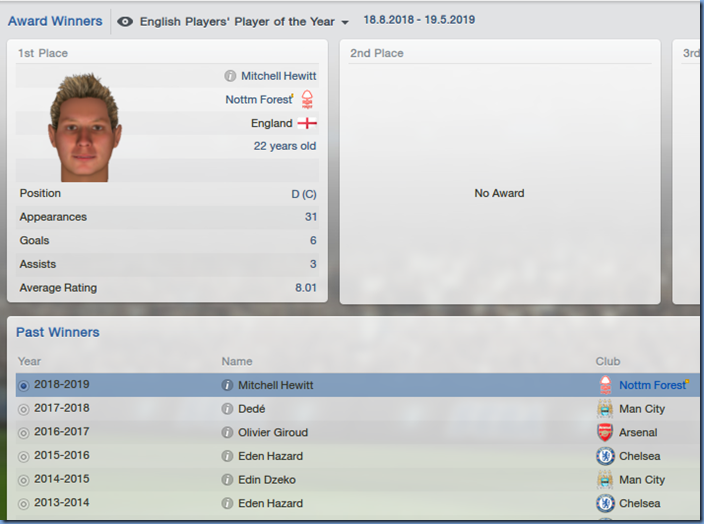The image size is (704, 524).
Task: Click Man City badge in 2017-2018 row
Action: pos(605,409)
